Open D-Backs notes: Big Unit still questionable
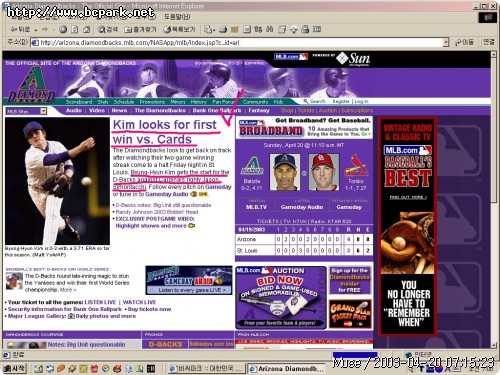This screenshot has width=500, height=375. pos(163,205)
